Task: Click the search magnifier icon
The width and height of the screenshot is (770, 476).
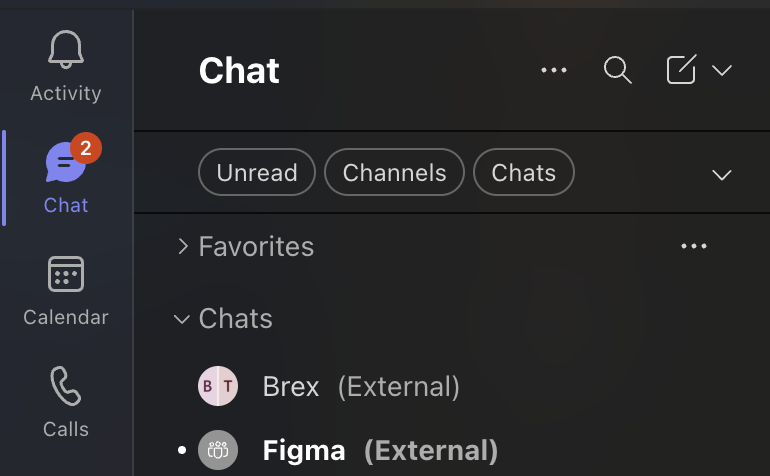Action: click(618, 70)
